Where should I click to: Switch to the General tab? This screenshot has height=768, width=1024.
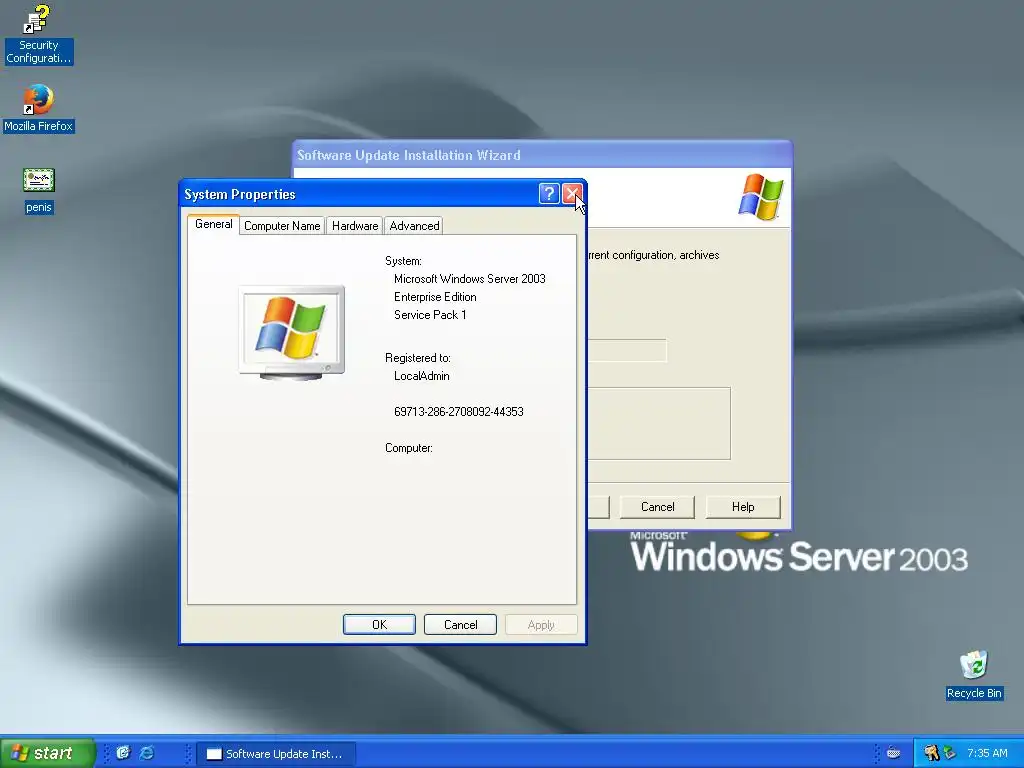coord(214,224)
